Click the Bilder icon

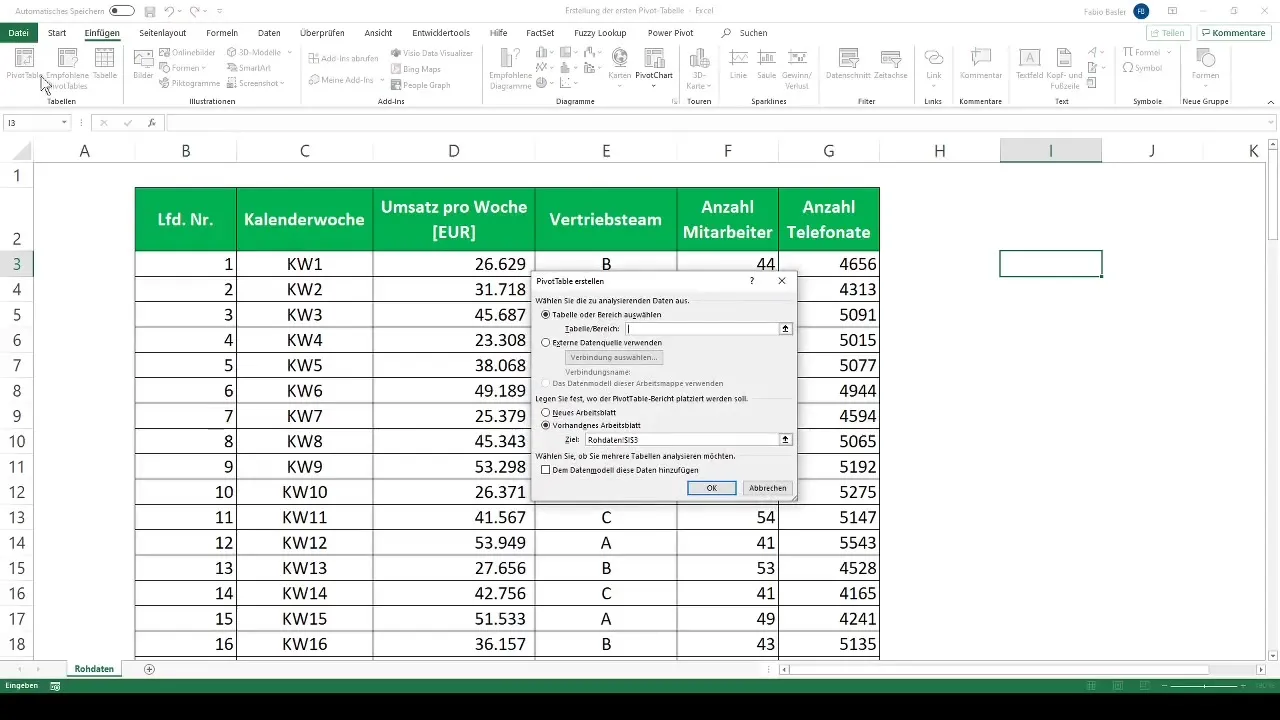143,64
